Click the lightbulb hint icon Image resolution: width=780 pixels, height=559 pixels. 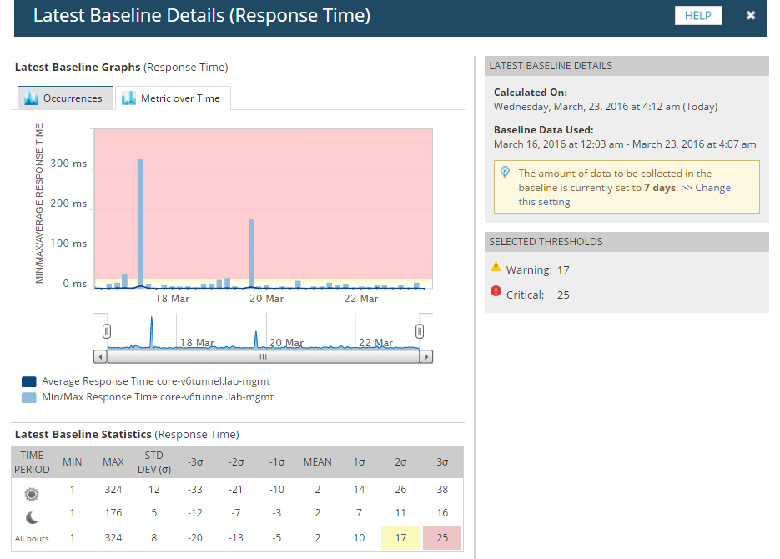pyautogui.click(x=506, y=174)
